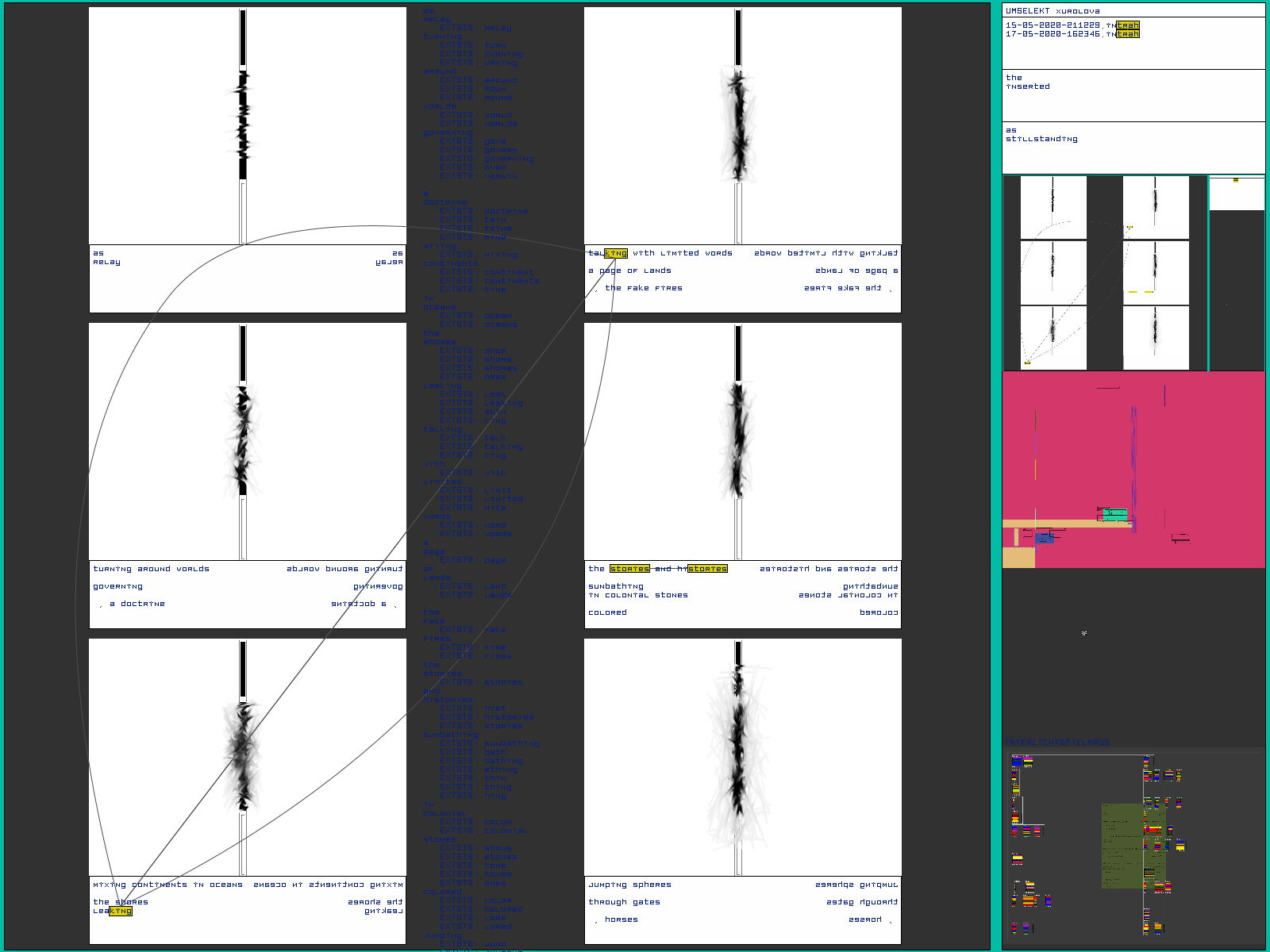Screen dimensions: 1270x952
Task: Click highlighted "king" inside the word "leaking"
Action: (121, 911)
